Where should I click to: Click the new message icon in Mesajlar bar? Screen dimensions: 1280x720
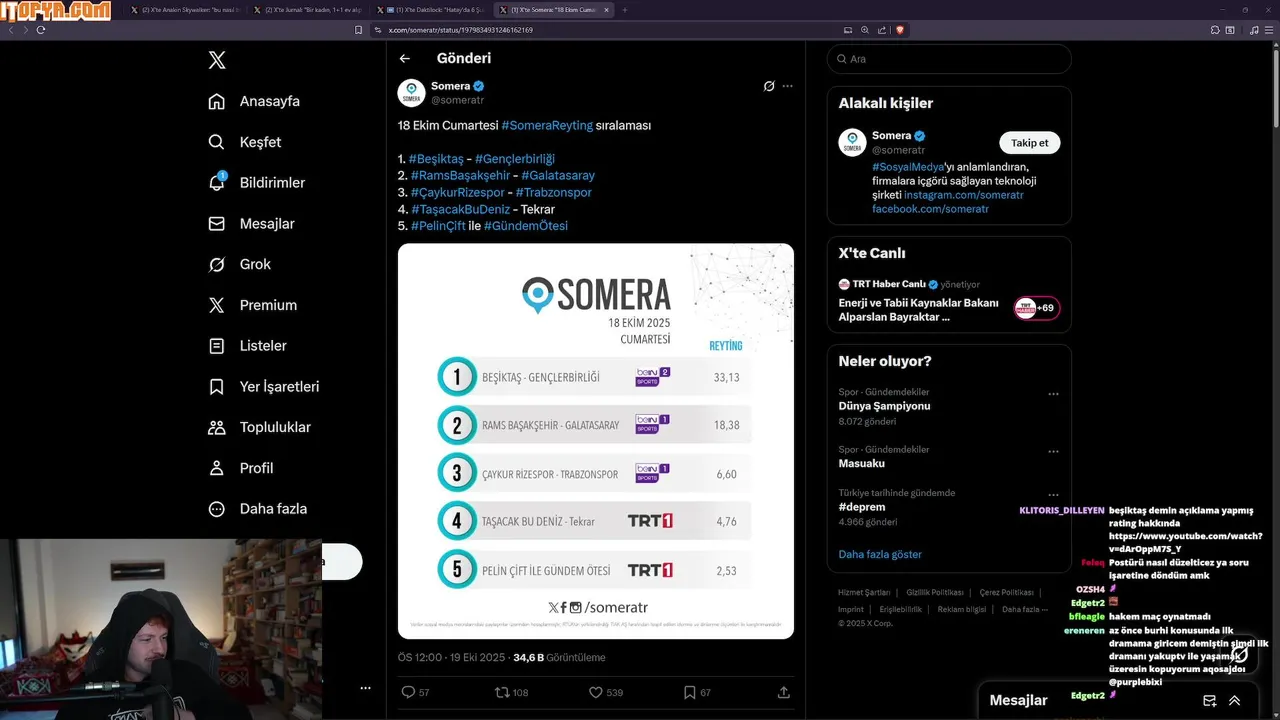tap(1209, 701)
